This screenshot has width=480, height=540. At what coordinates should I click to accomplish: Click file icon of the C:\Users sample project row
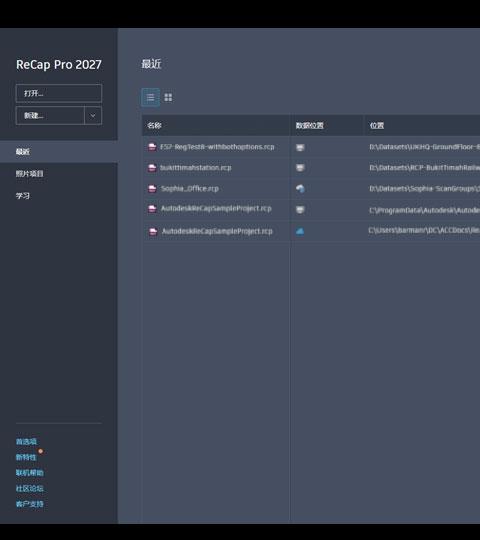[153, 231]
